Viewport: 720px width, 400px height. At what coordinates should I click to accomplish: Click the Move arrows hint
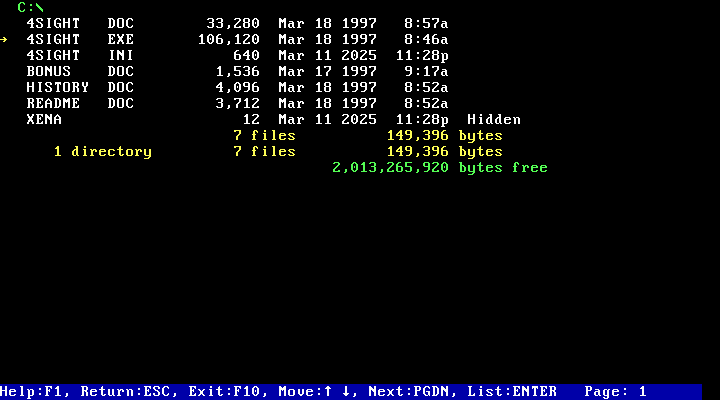[314, 392]
